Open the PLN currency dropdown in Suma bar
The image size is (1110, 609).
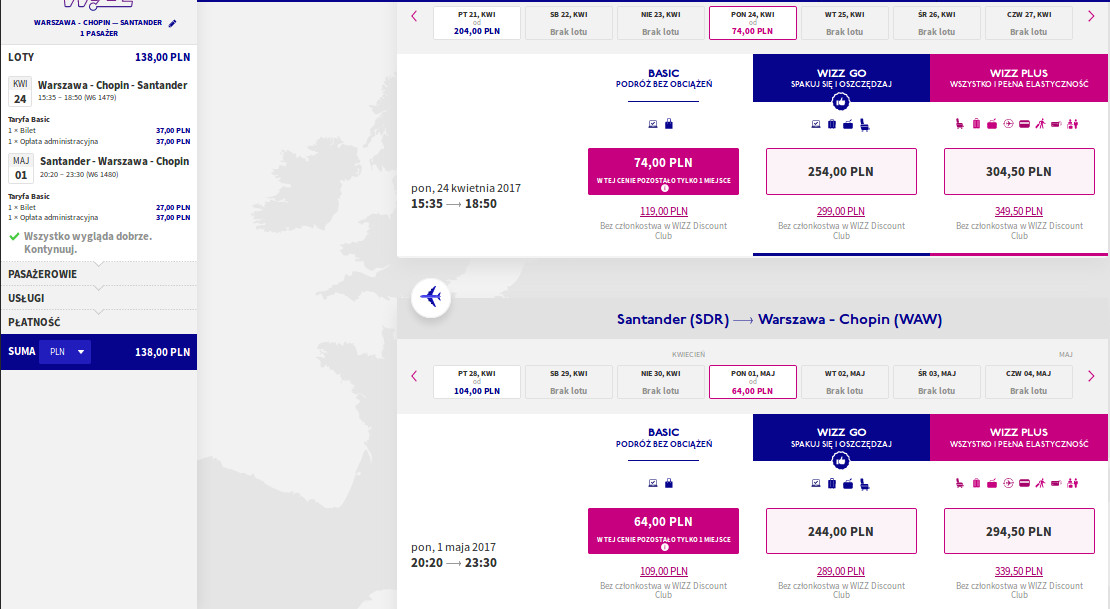[65, 352]
